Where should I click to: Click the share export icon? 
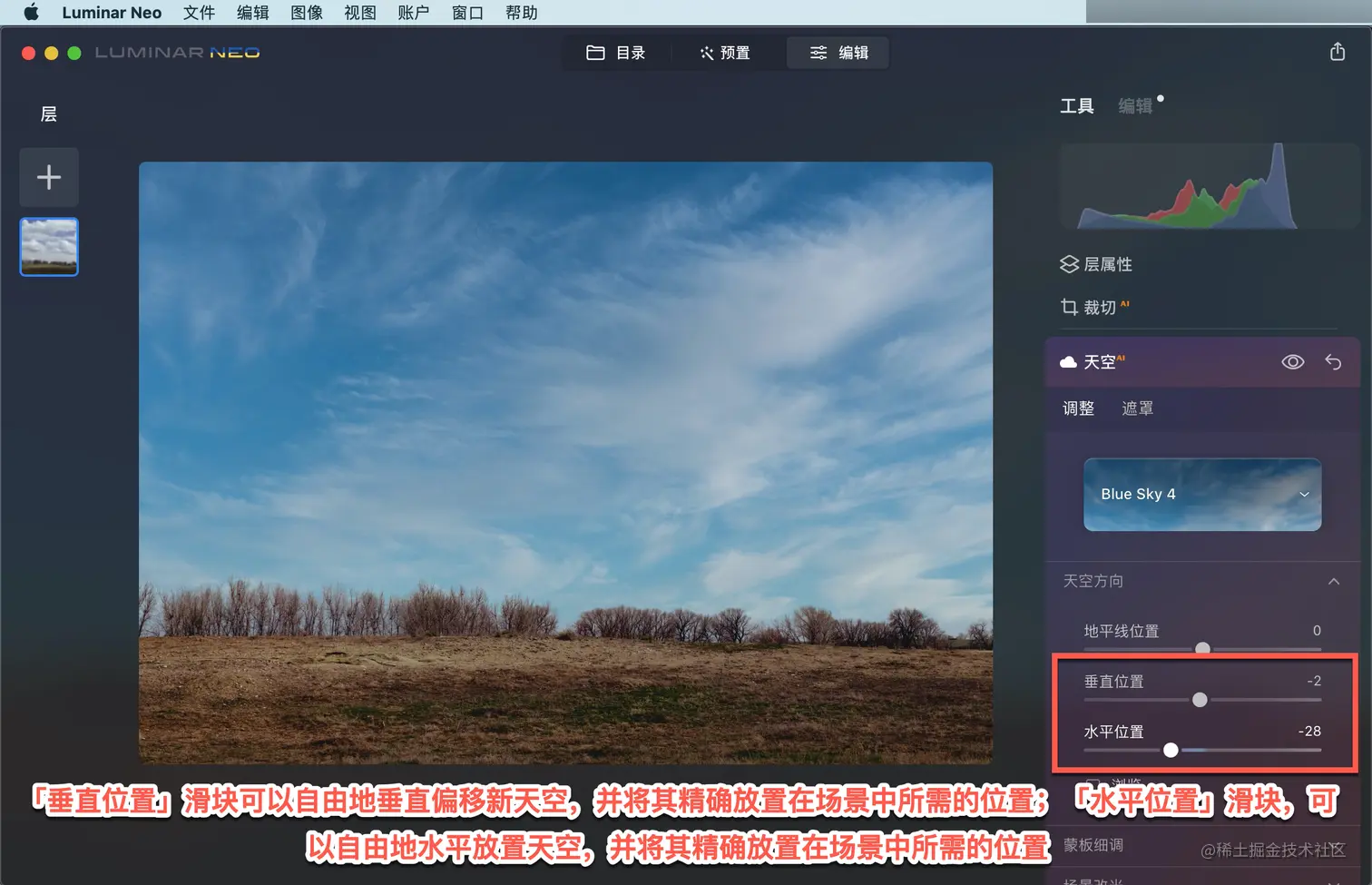[x=1338, y=52]
